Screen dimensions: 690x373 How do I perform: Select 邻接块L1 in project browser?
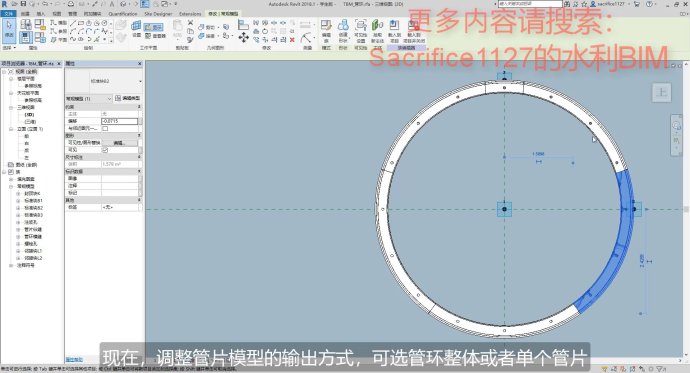click(x=33, y=251)
